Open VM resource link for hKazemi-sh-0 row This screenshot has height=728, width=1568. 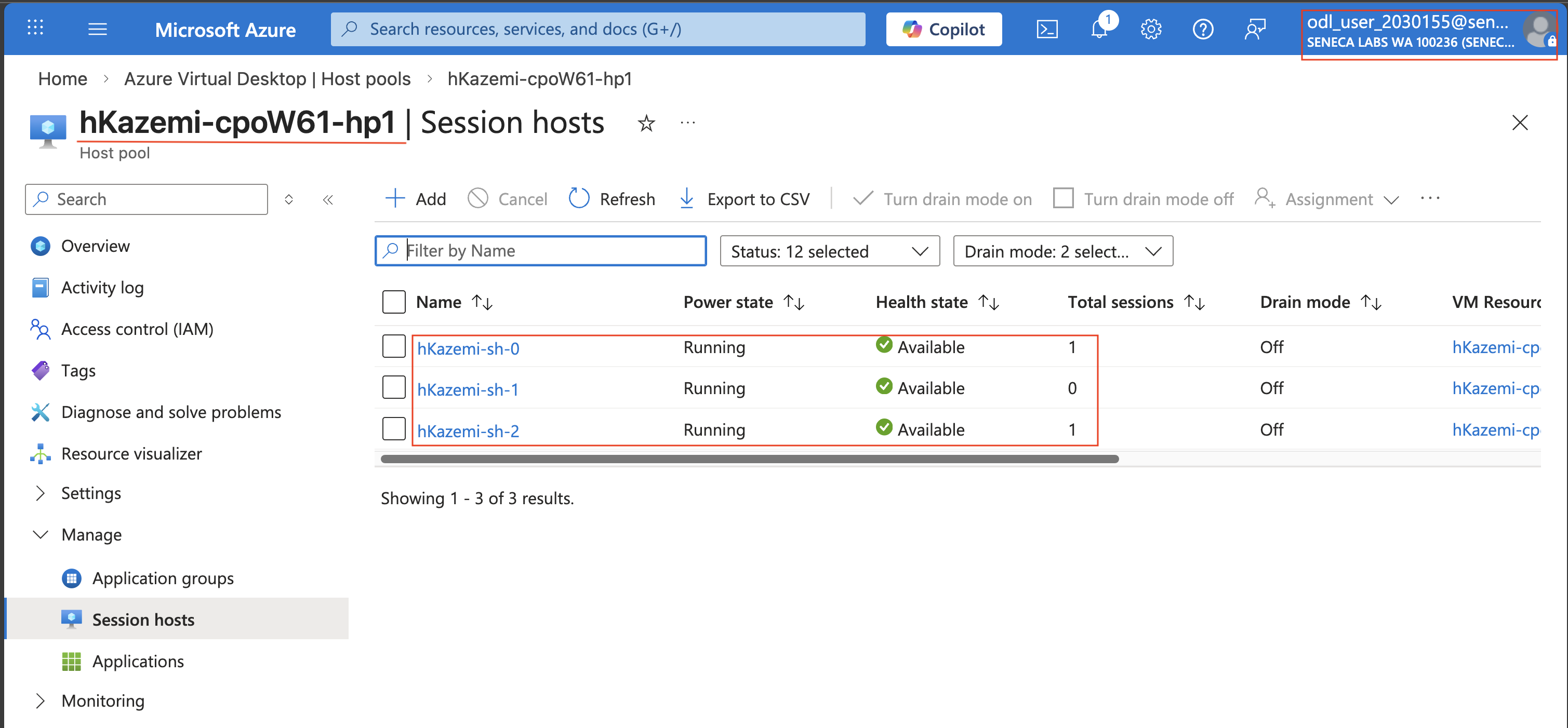(1496, 347)
